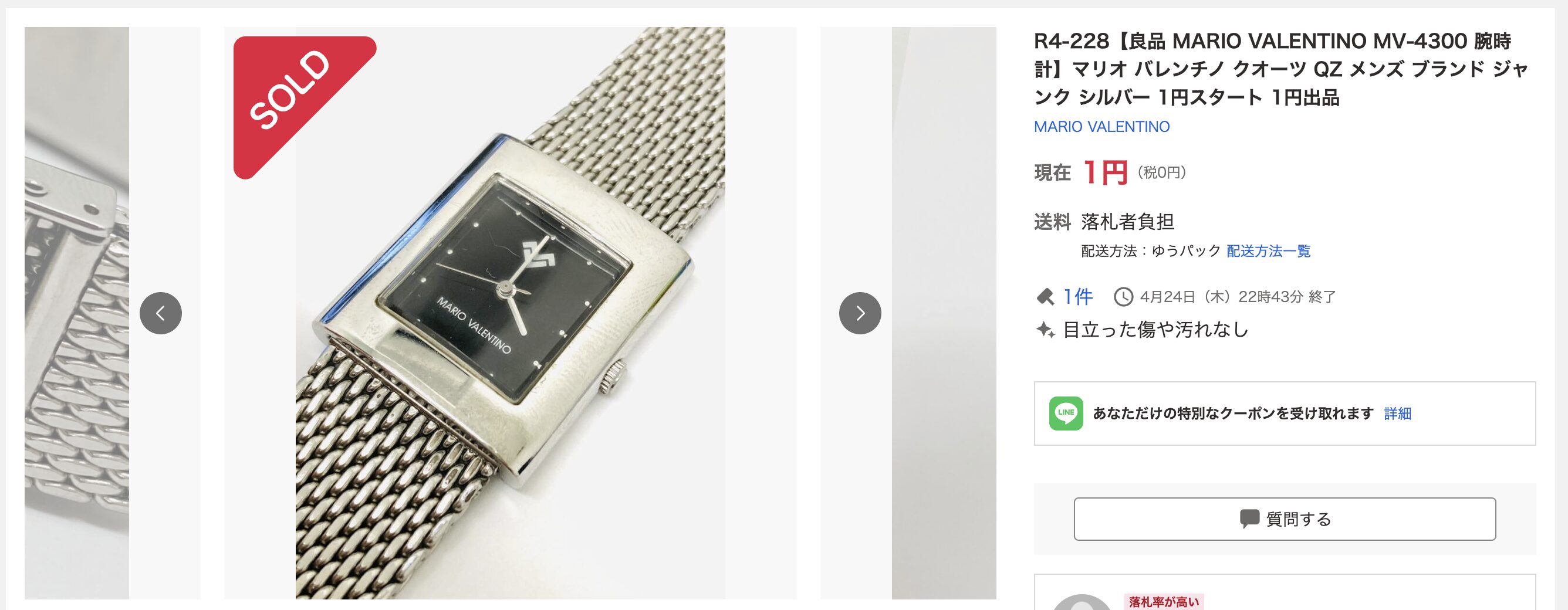This screenshot has height=610, width=1568.
Task: View the 1件 bid count link
Action: (x=1077, y=297)
